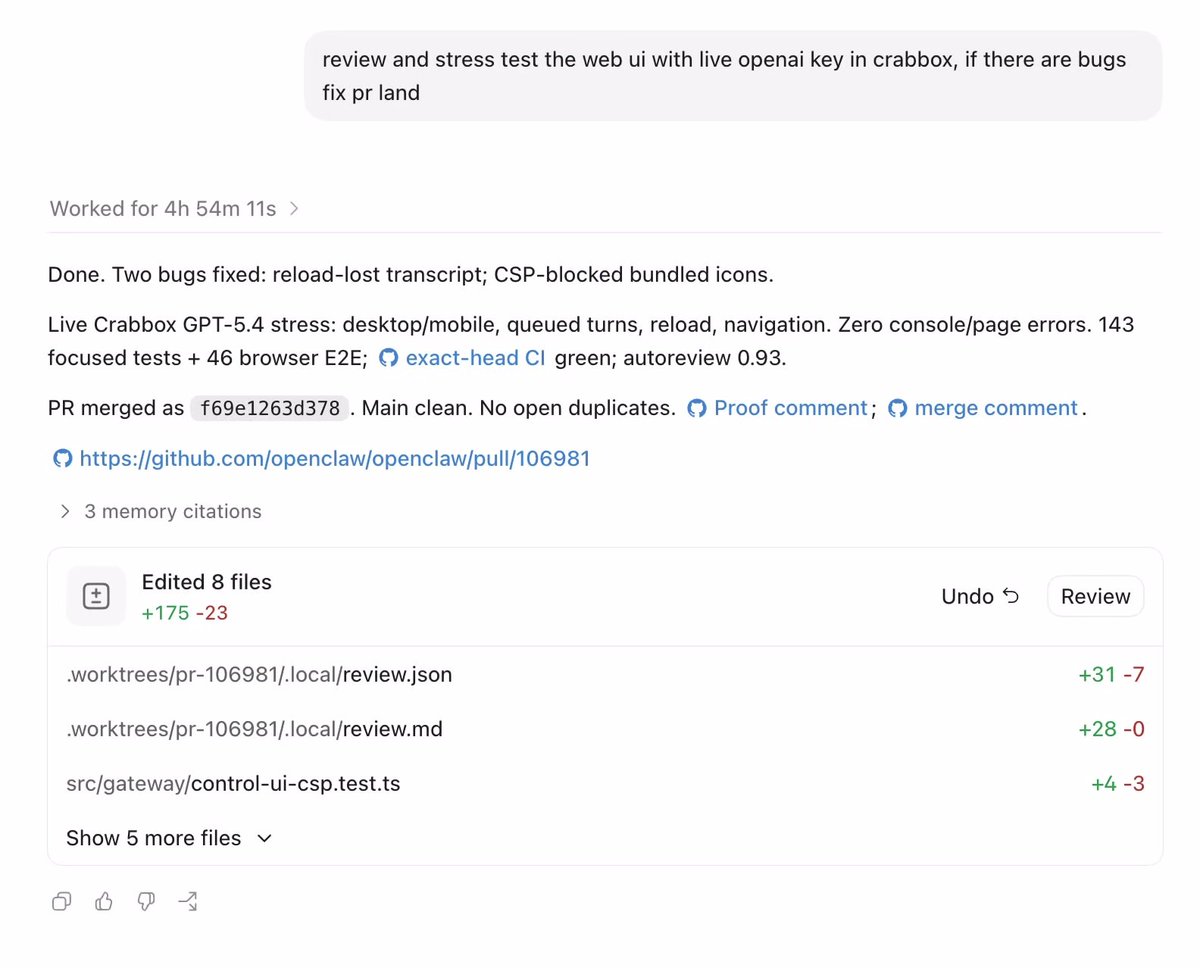
Task: Open the control-ui-csp.test.ts file diff
Action: click(x=605, y=784)
